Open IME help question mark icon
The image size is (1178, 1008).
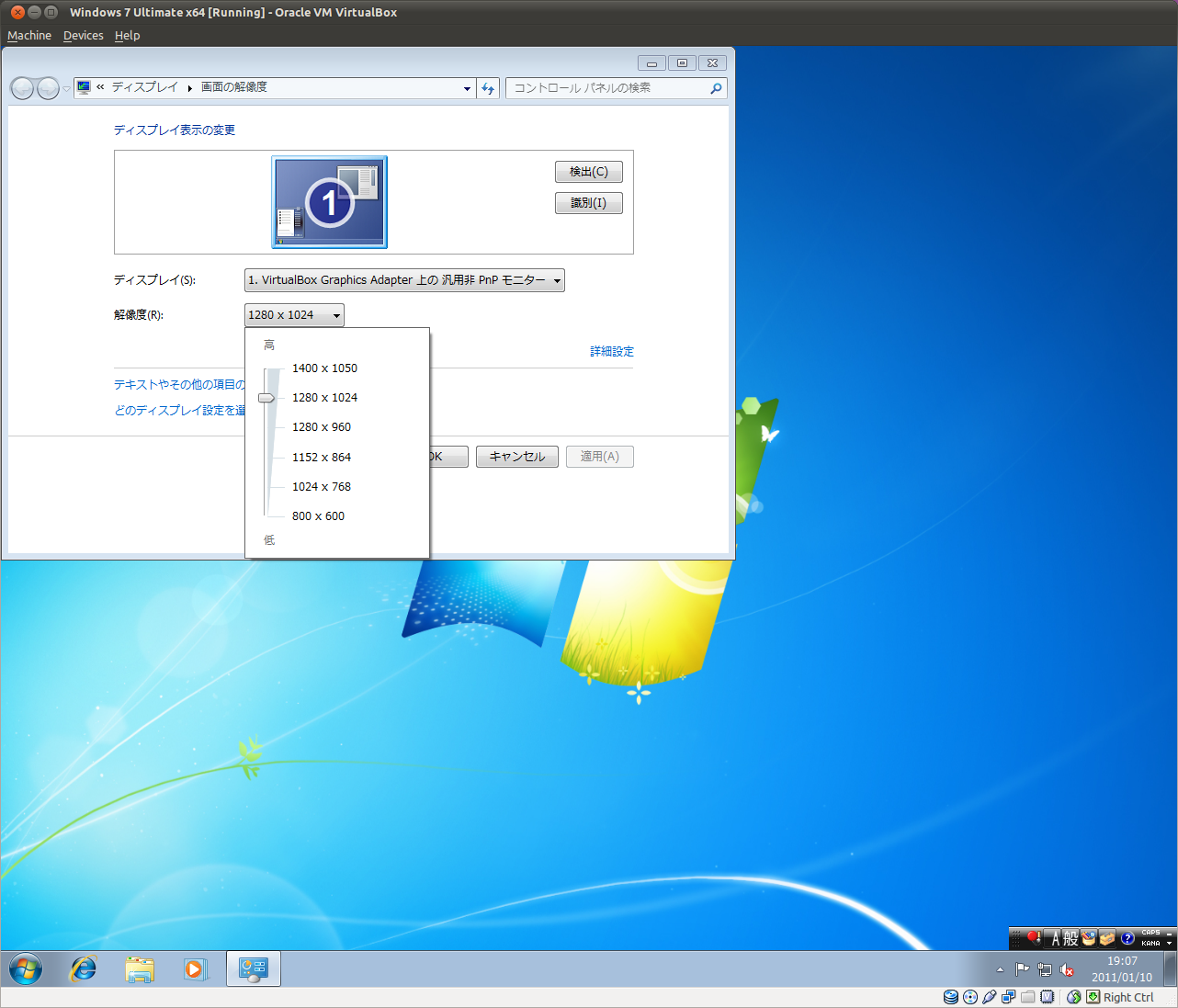(x=1127, y=938)
